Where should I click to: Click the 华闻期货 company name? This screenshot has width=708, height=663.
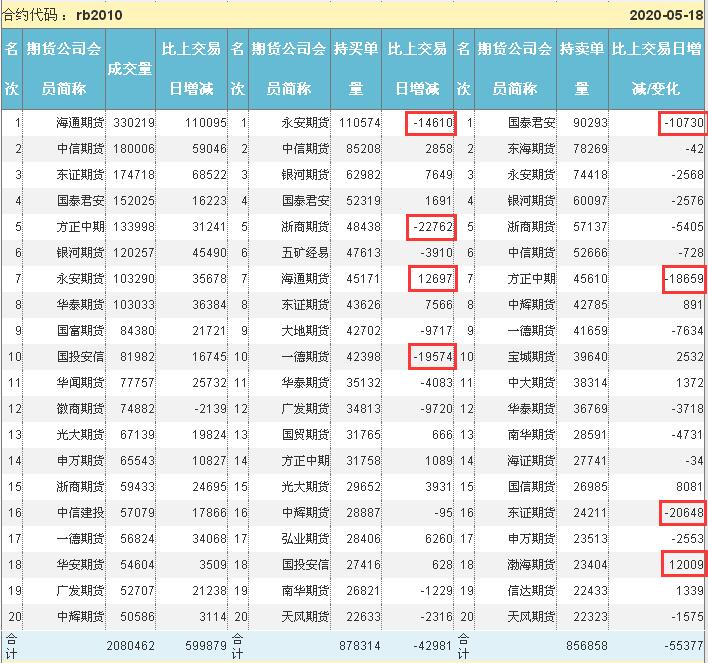[x=80, y=383]
